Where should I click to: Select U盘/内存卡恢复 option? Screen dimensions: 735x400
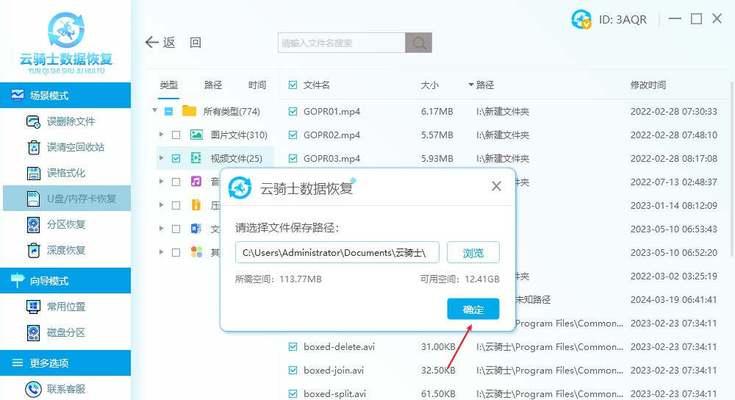tap(67, 198)
